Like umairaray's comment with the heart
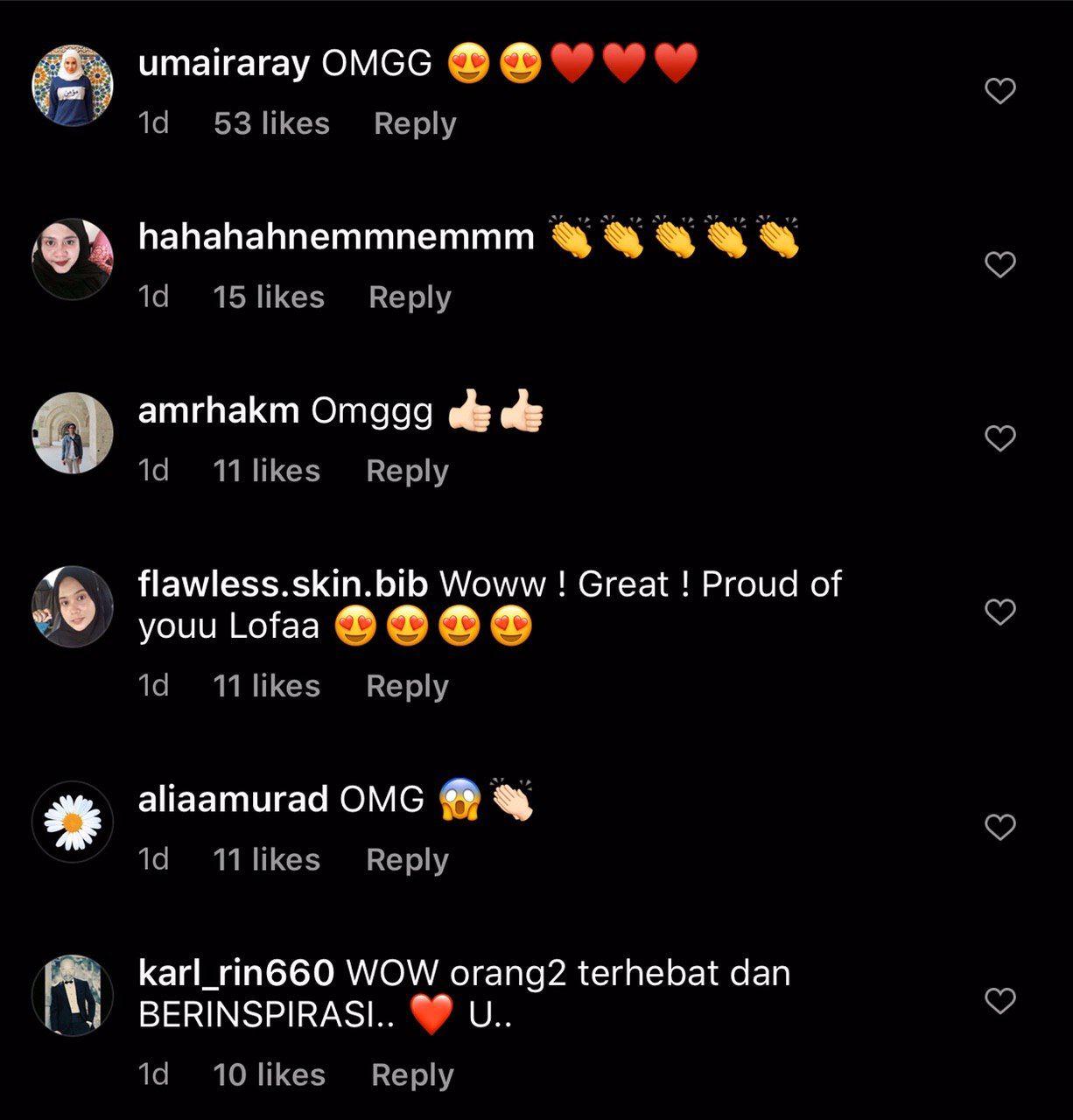The height and width of the screenshot is (1120, 1073). tap(999, 91)
